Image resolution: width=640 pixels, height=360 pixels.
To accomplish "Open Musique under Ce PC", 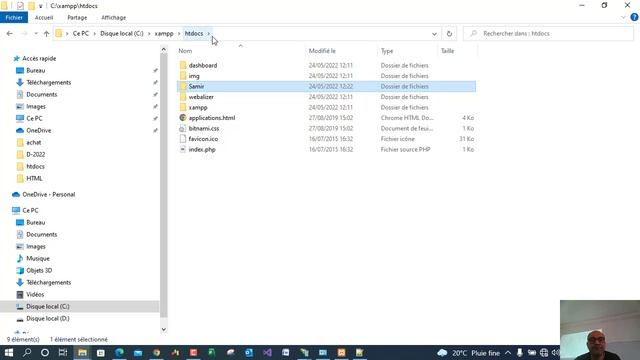I will [38, 258].
